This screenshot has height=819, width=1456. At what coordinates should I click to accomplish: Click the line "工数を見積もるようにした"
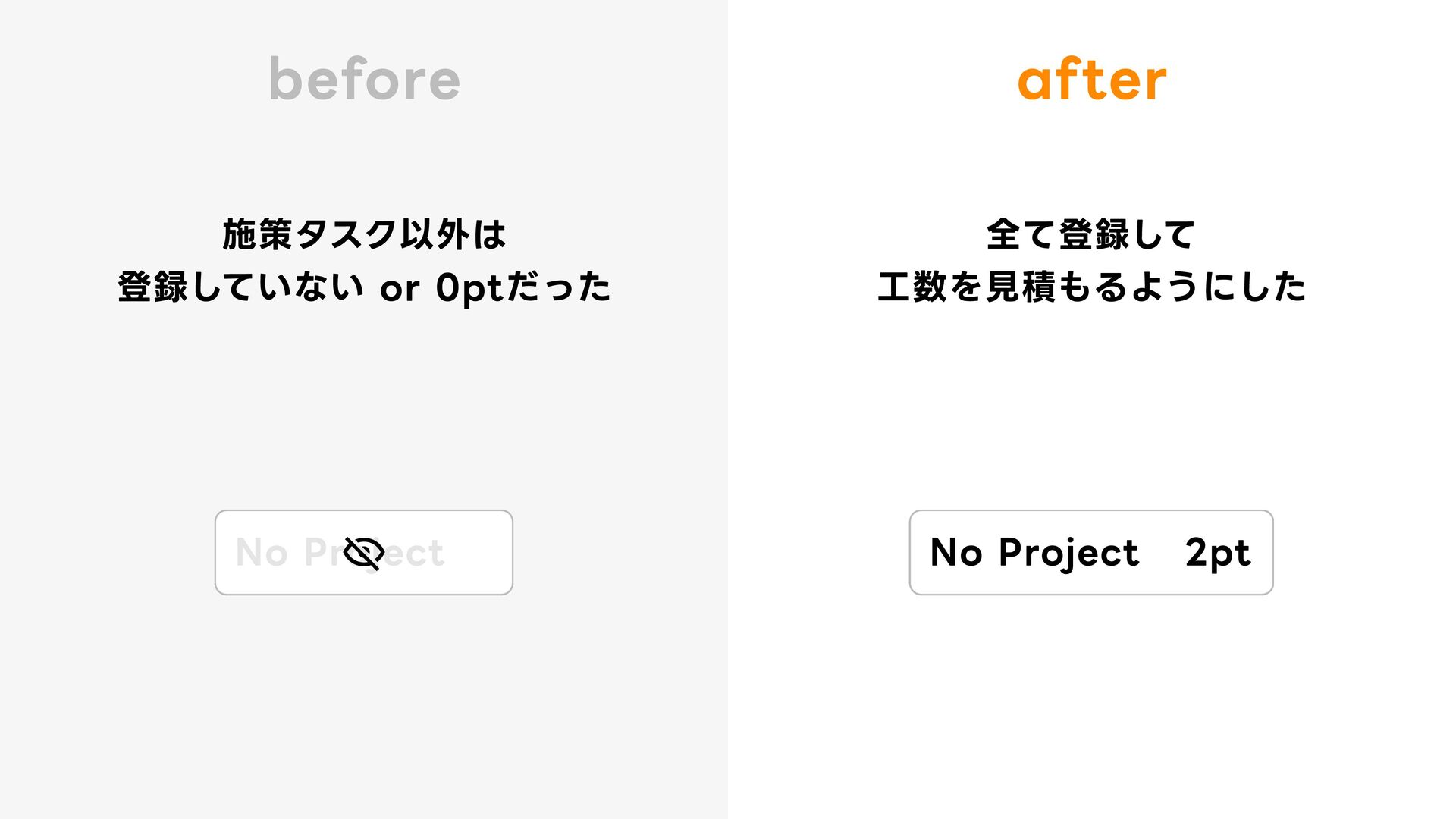coord(1091,287)
